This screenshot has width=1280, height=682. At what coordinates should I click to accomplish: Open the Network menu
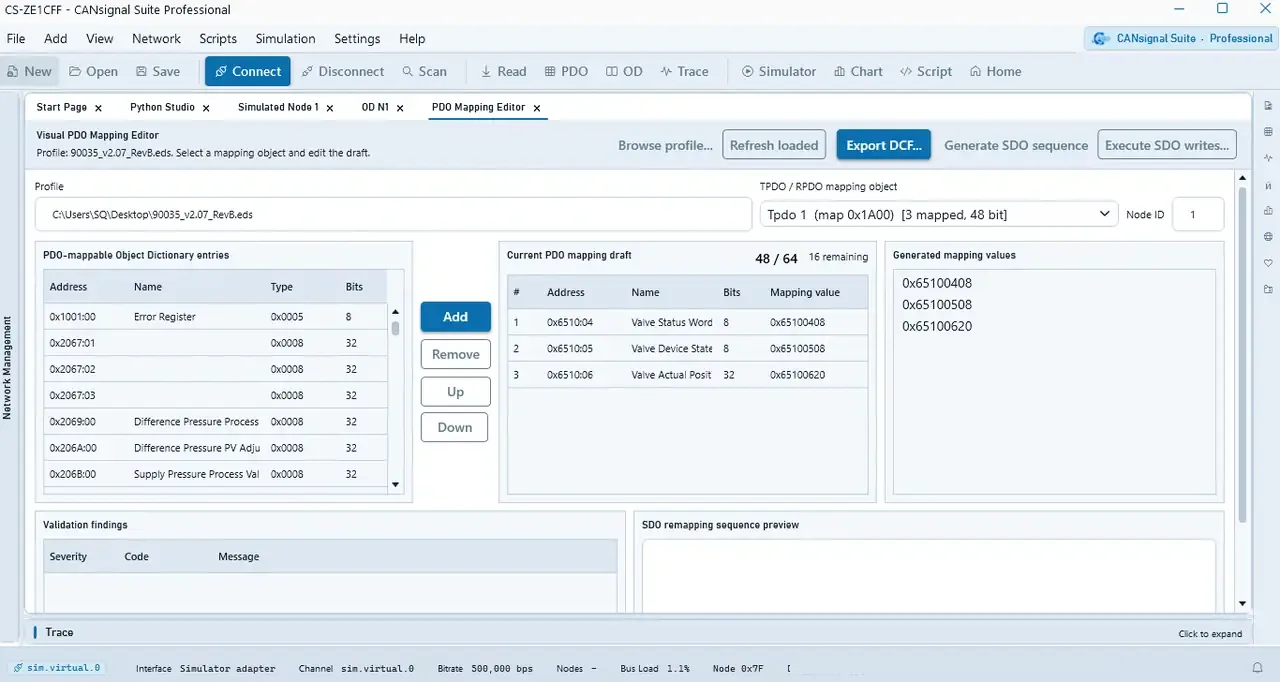pos(157,39)
